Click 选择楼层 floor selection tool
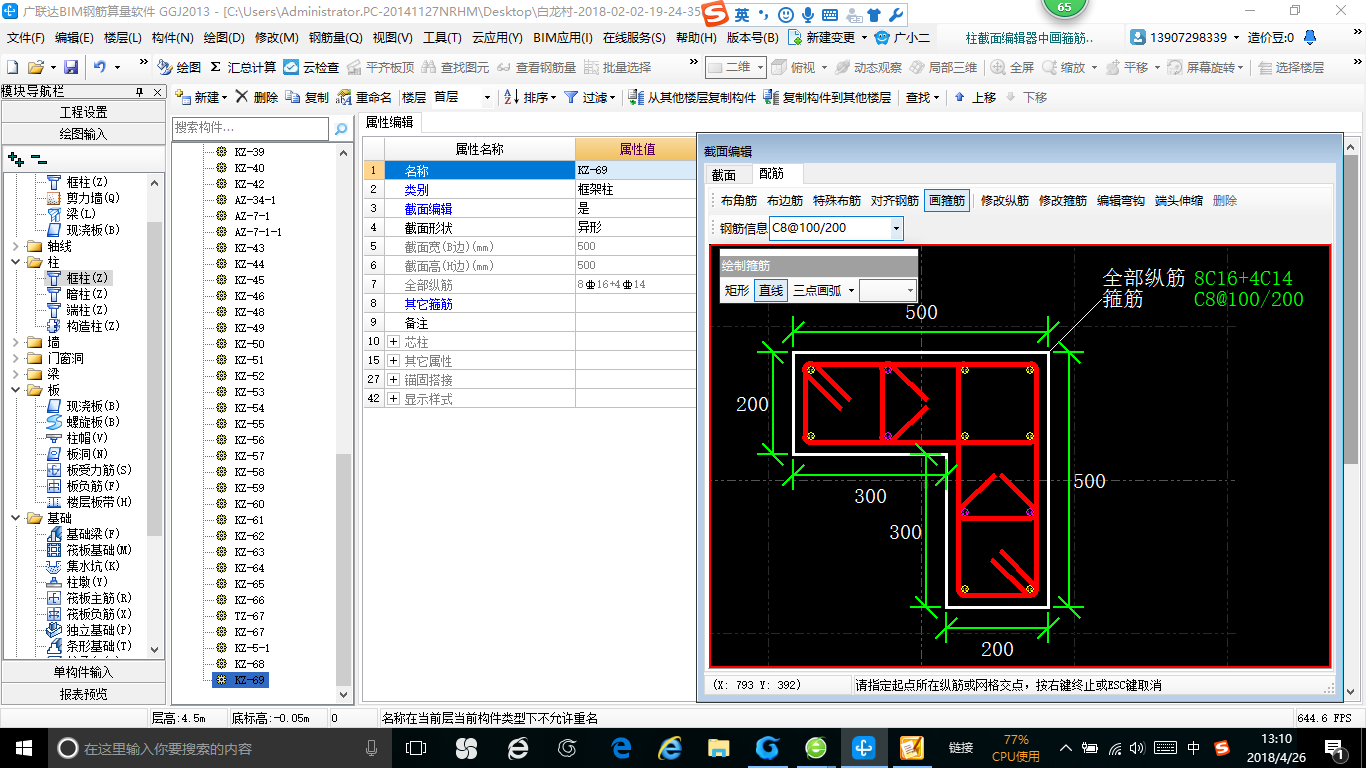This screenshot has height=768, width=1366. [1291, 67]
